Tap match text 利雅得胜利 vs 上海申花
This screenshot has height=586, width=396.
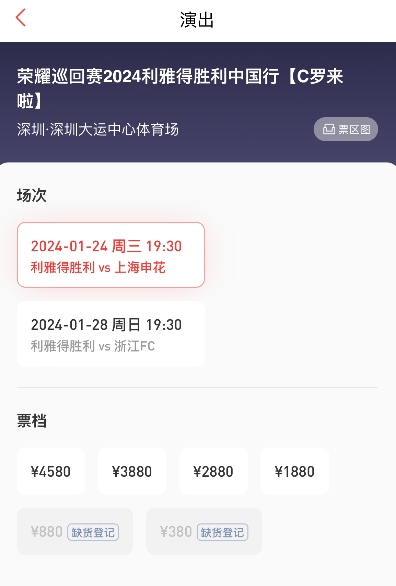(x=98, y=268)
